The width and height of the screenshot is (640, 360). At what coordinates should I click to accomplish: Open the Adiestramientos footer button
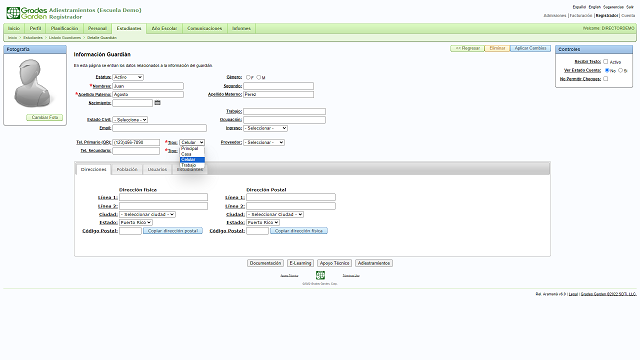coord(374,263)
